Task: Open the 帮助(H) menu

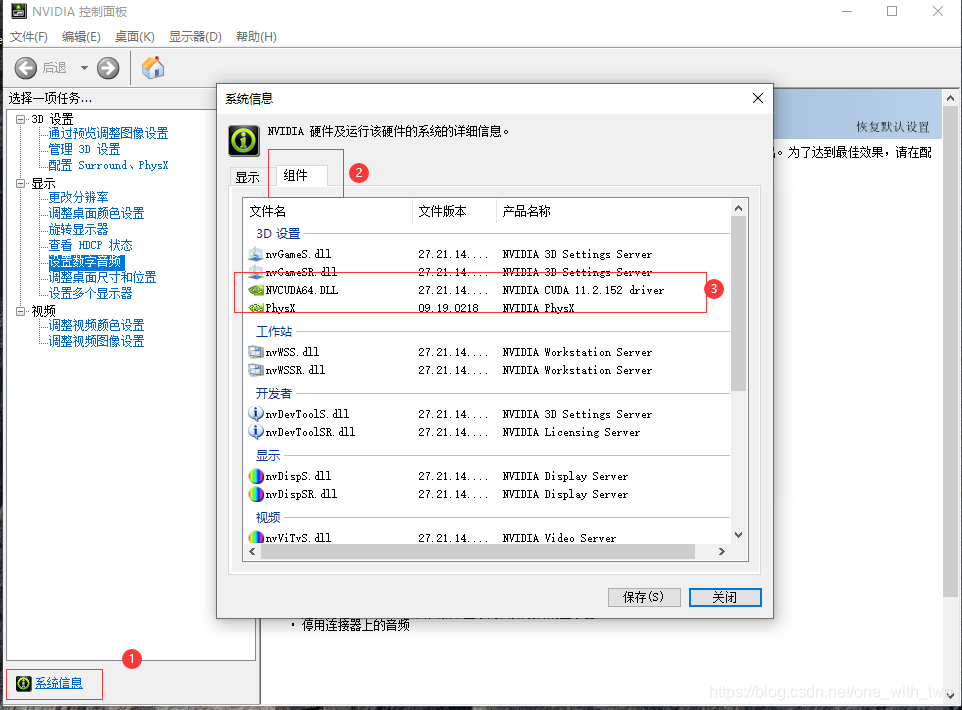Action: (x=256, y=37)
